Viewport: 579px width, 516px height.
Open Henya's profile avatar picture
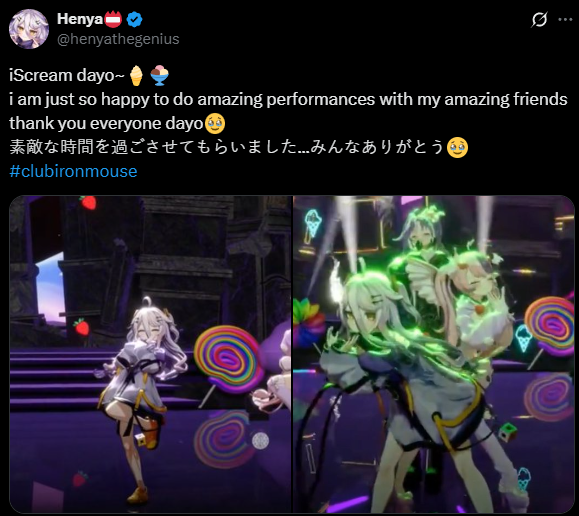coord(29,29)
